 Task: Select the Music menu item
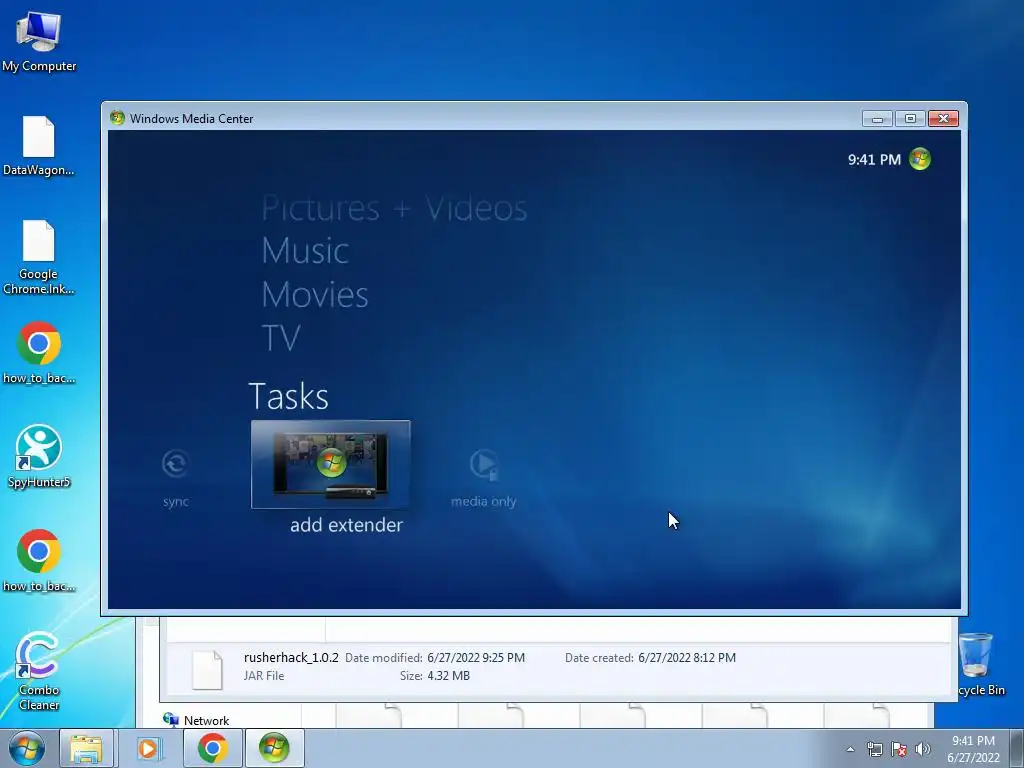[x=305, y=251]
